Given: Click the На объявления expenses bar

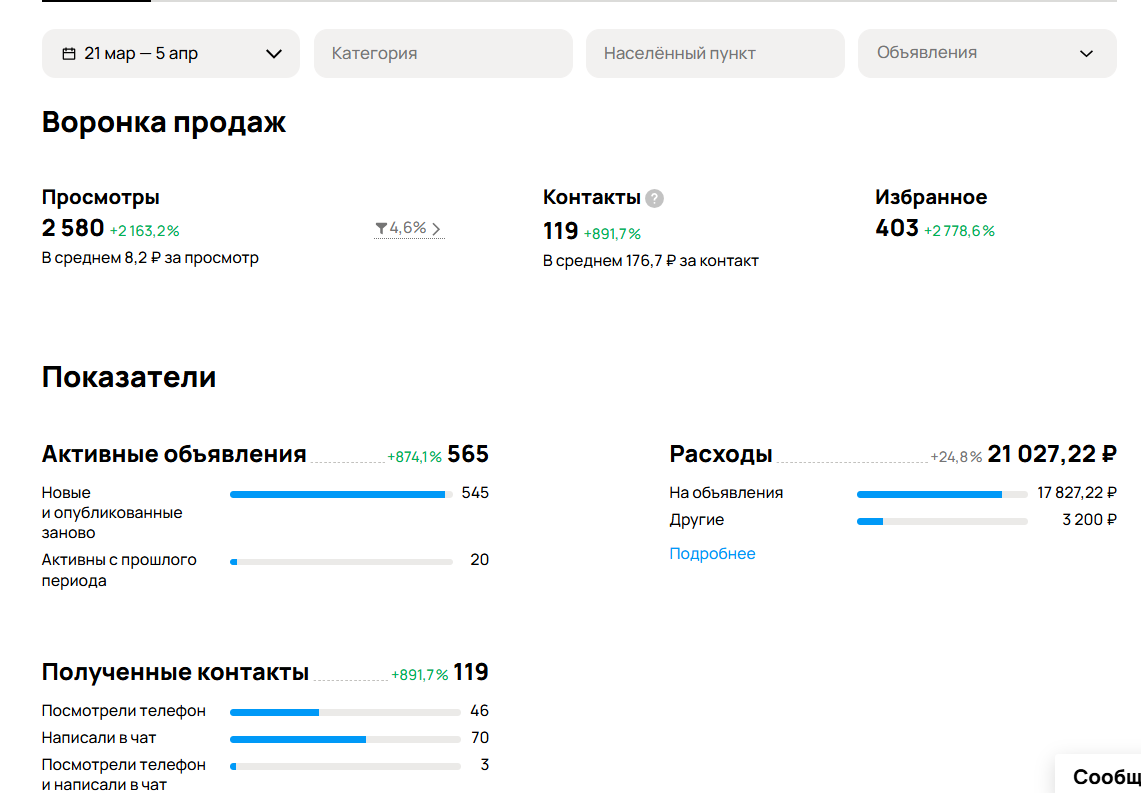Looking at the screenshot, I should (x=941, y=494).
